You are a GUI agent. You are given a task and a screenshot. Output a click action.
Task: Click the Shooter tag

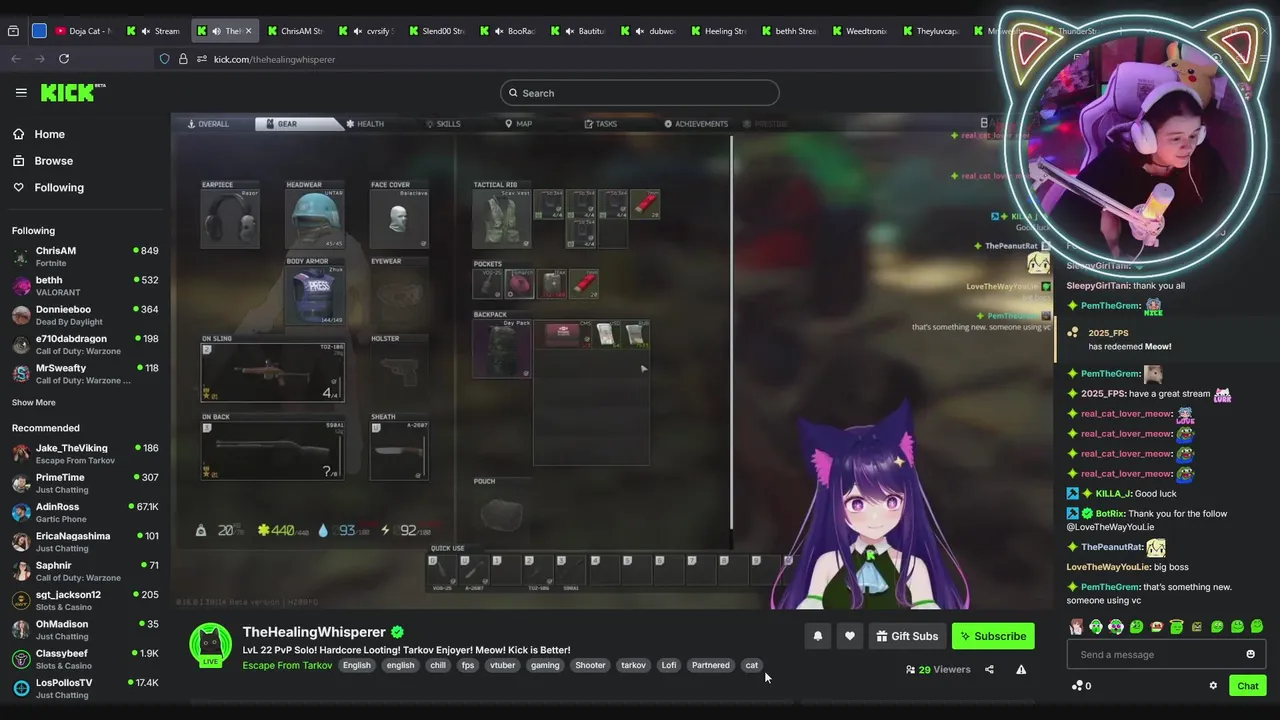[x=590, y=665]
